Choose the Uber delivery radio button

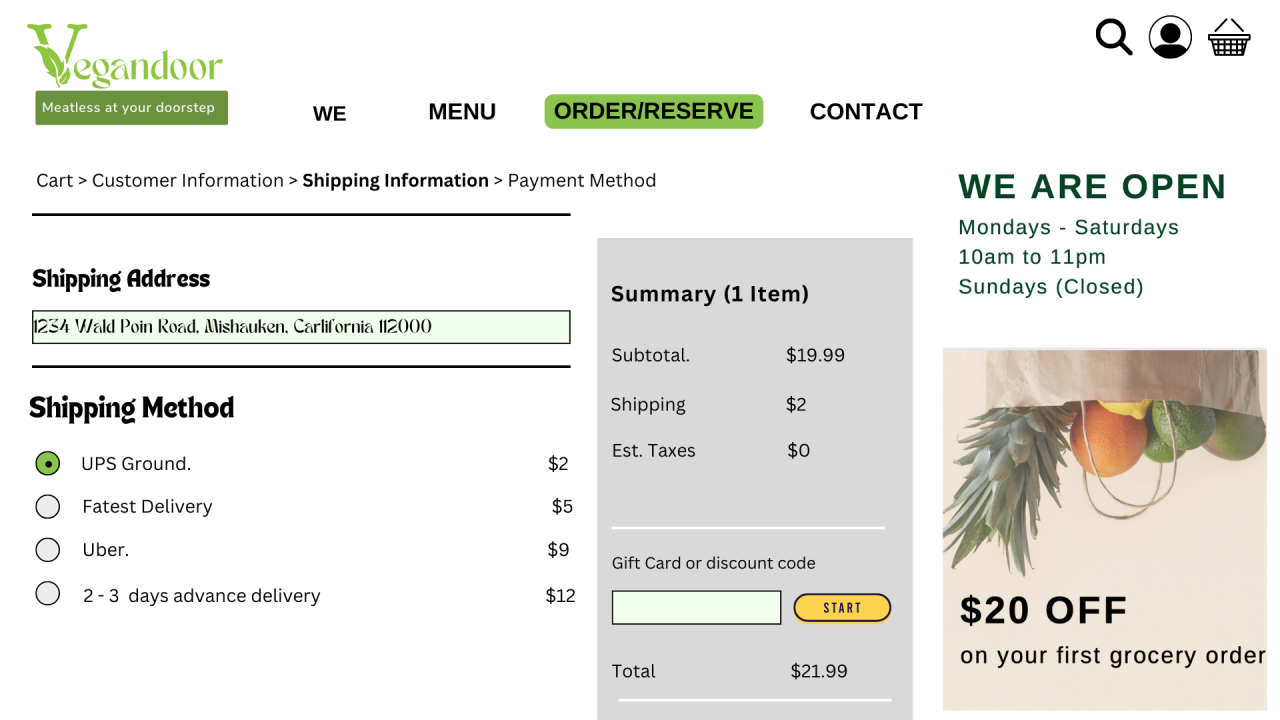pyautogui.click(x=48, y=550)
